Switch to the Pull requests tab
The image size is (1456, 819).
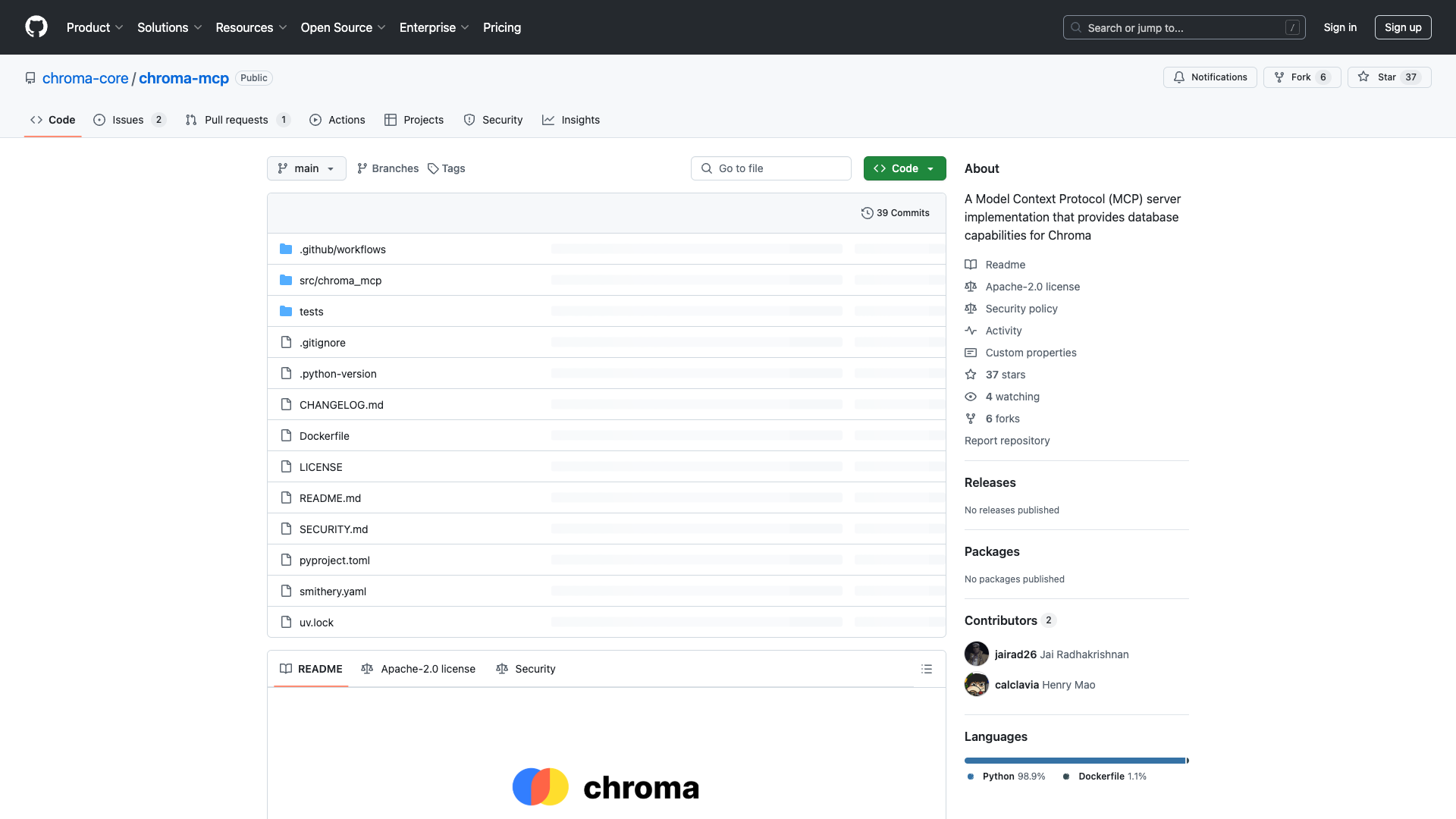pyautogui.click(x=236, y=120)
